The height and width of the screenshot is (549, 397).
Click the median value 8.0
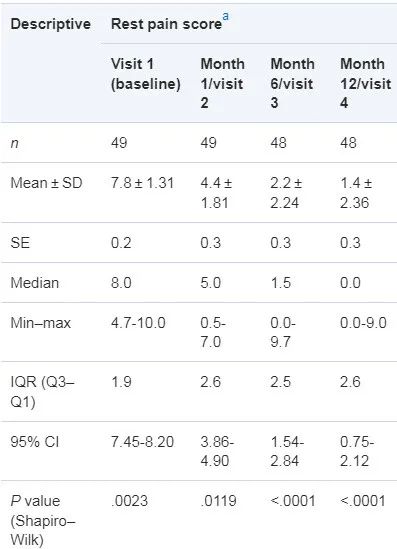[x=121, y=283]
